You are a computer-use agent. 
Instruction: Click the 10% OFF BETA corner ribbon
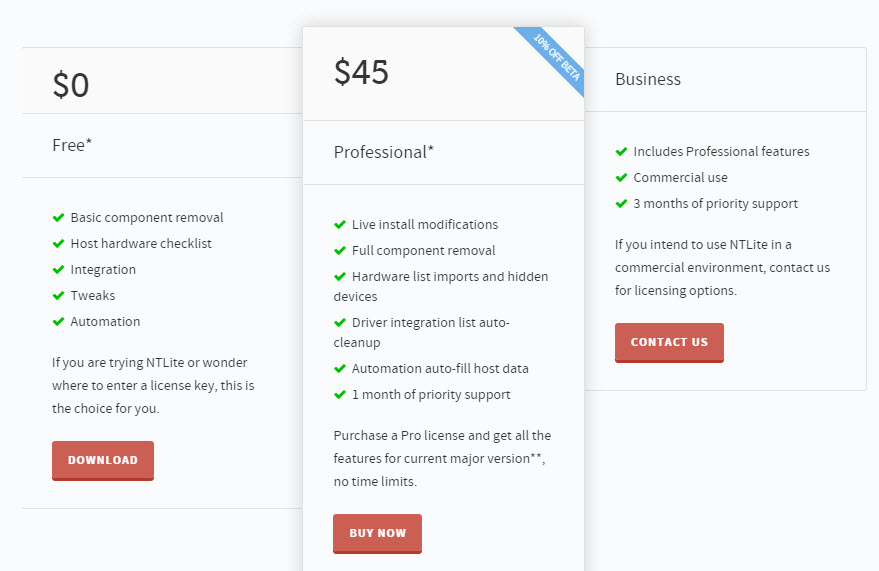557,57
